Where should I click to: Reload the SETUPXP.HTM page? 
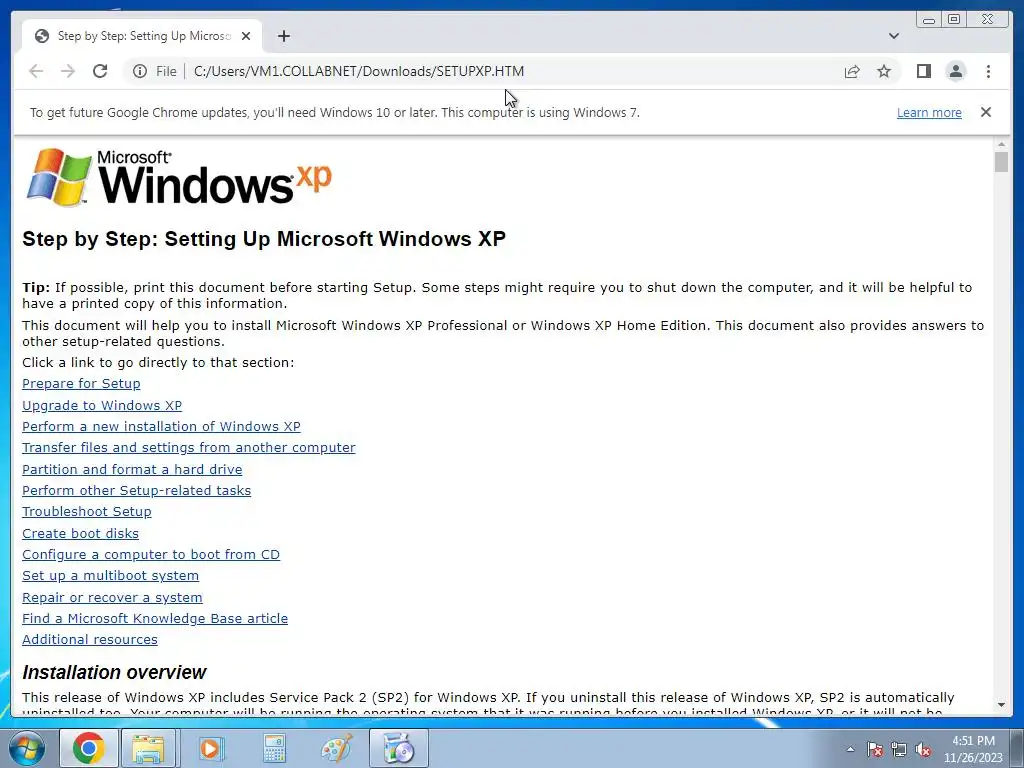tap(100, 71)
